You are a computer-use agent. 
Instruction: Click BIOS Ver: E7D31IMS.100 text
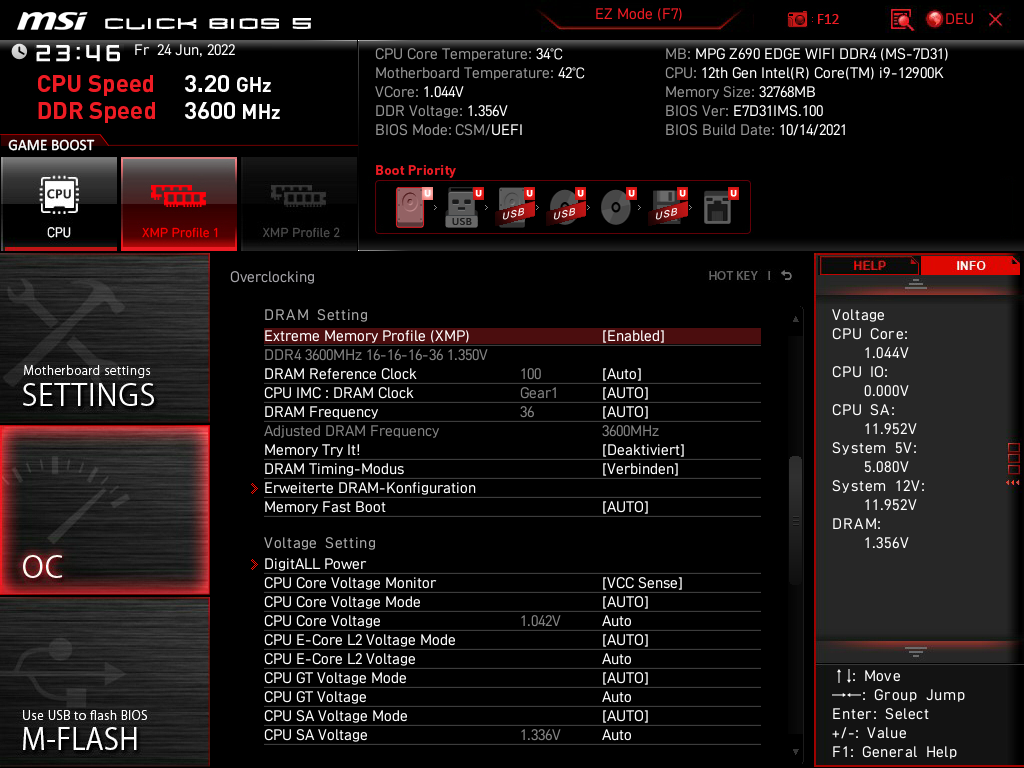pyautogui.click(x=744, y=111)
